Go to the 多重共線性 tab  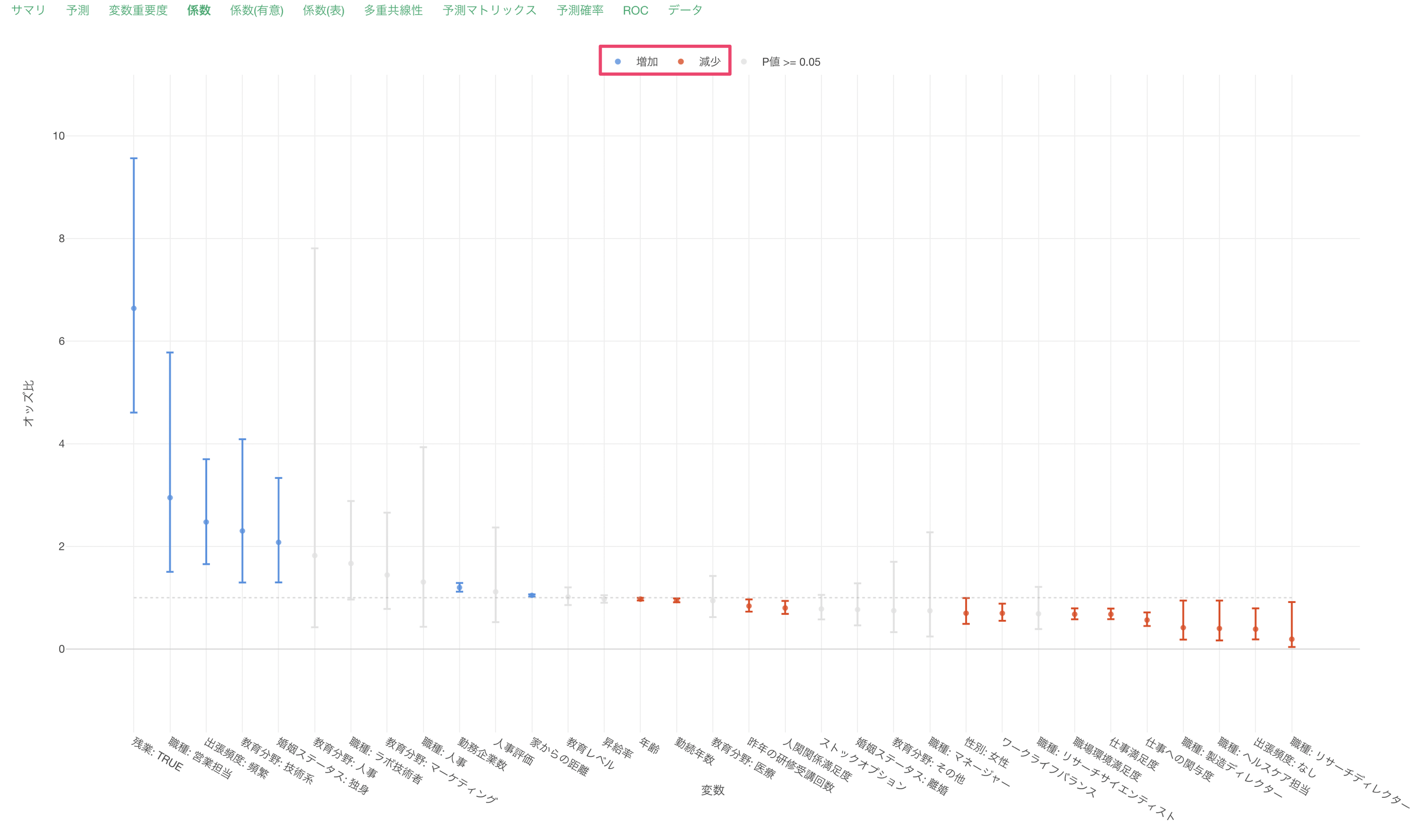click(x=393, y=10)
